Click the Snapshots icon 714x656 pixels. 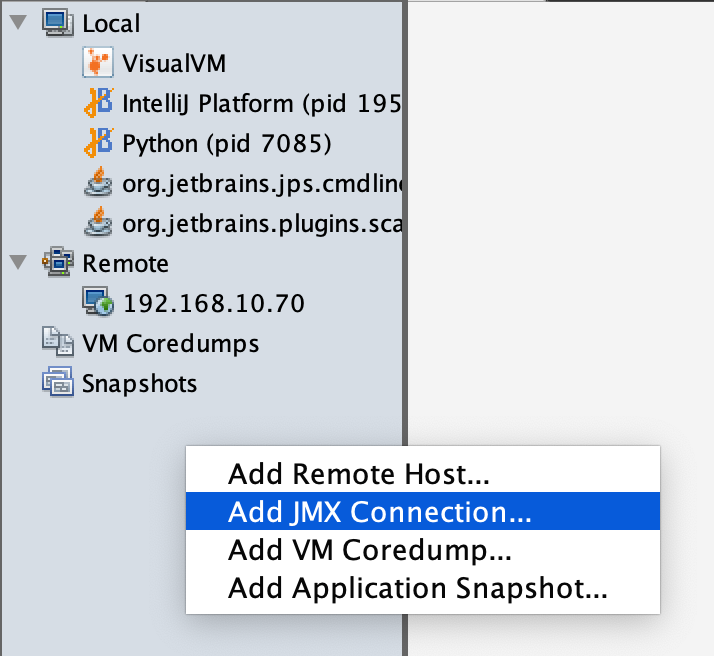tap(57, 383)
